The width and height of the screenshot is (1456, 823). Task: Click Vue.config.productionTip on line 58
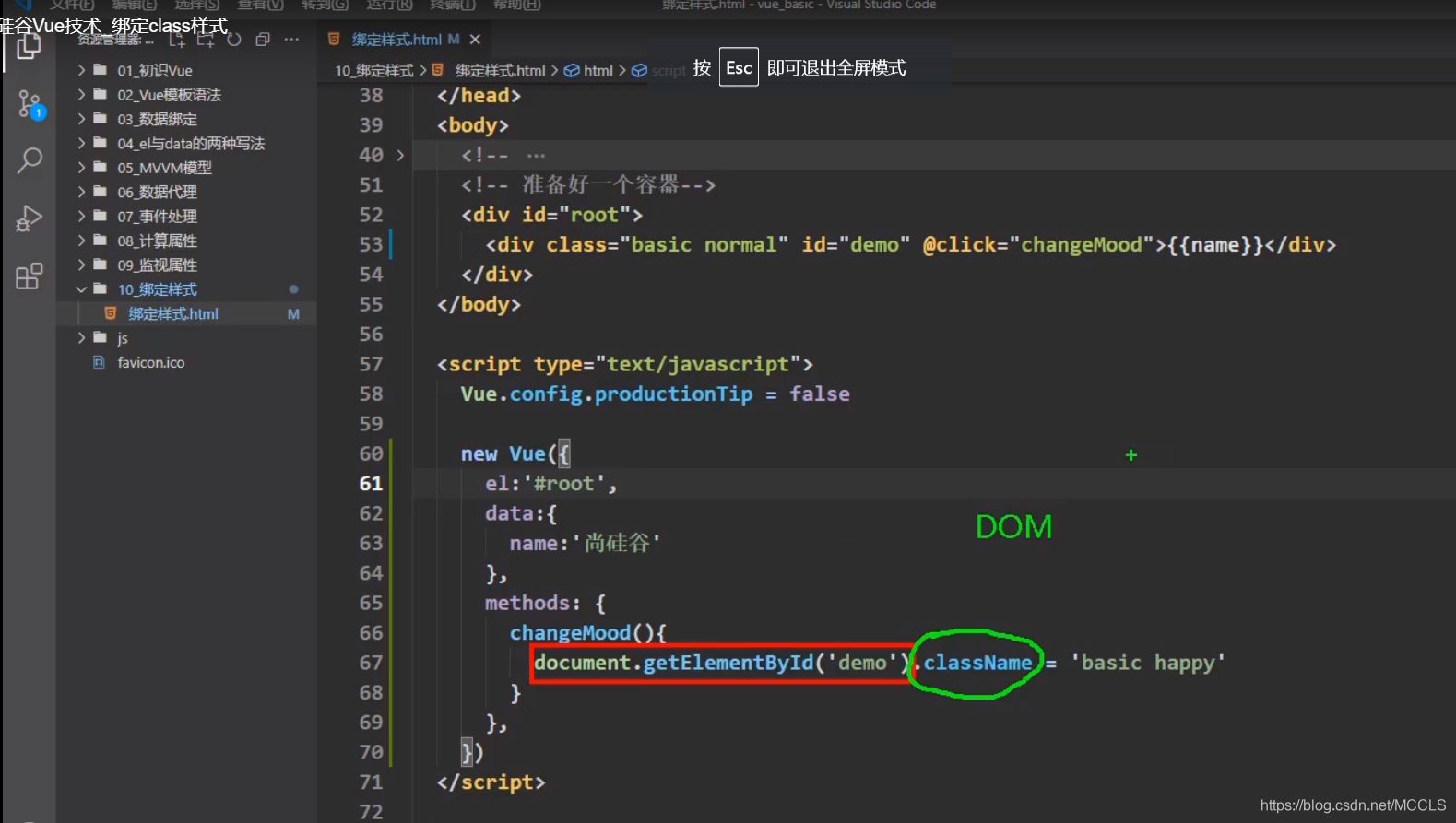coord(607,394)
